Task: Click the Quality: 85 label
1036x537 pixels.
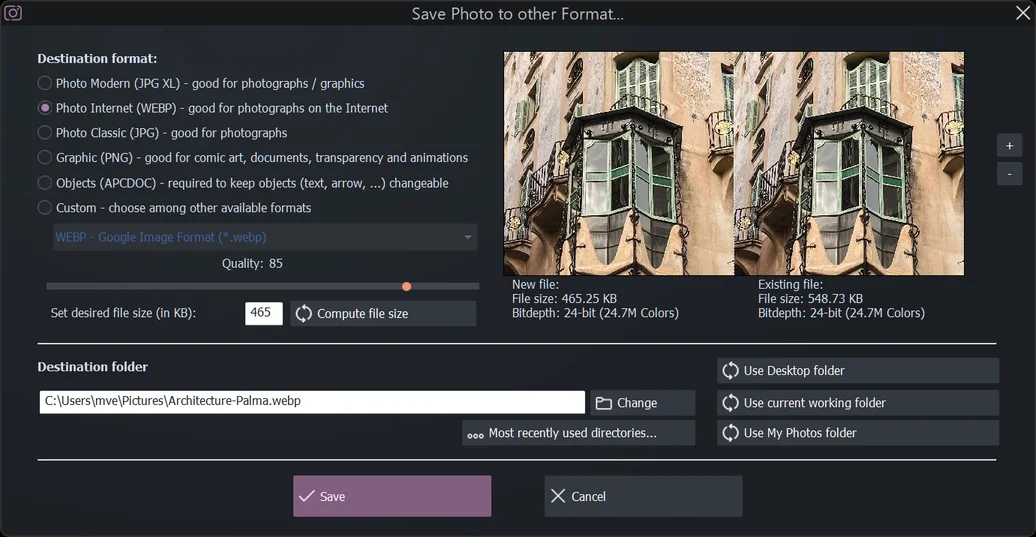Action: pos(252,264)
